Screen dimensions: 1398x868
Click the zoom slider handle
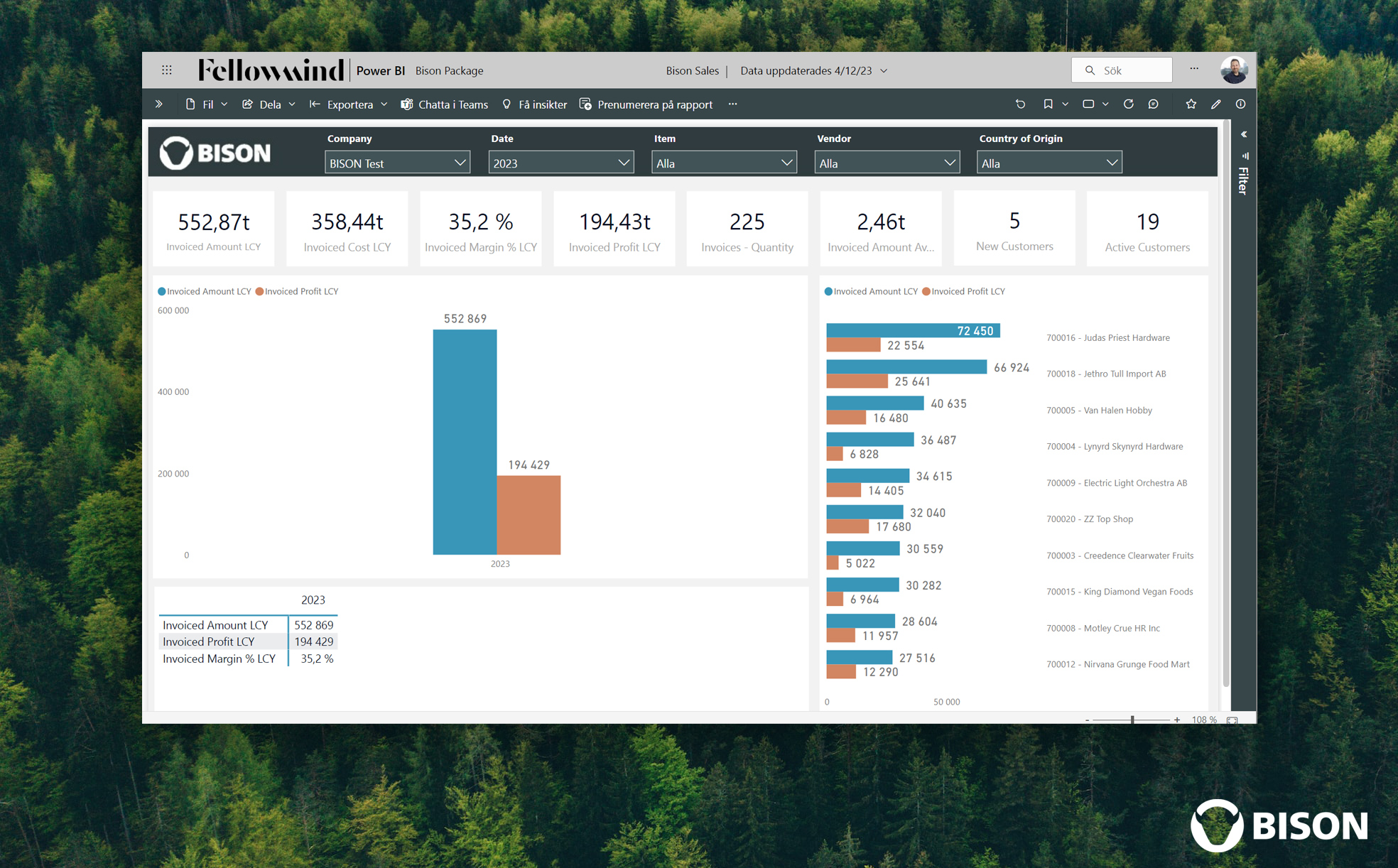coord(1132,720)
